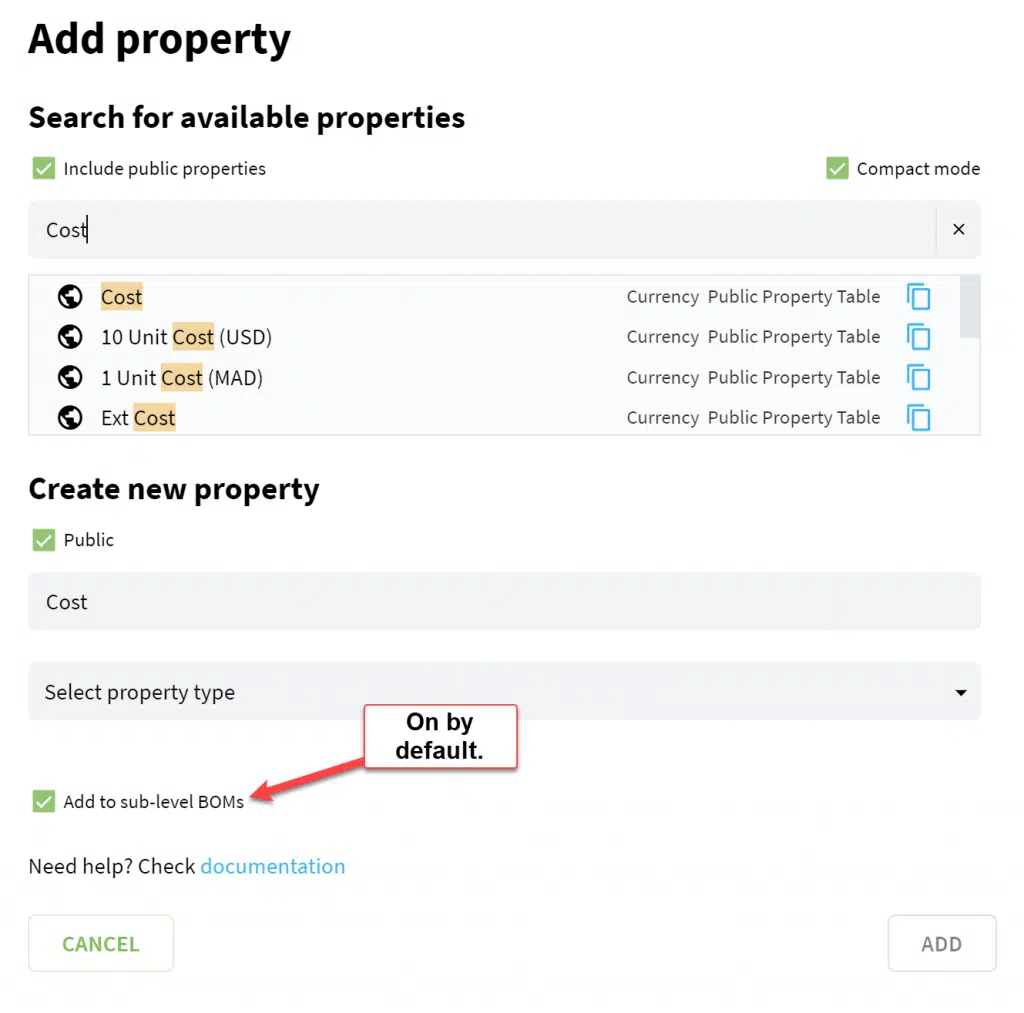Copy the 10 Unit Cost (USD) property
The width and height of the screenshot is (1024, 1013).
918,337
